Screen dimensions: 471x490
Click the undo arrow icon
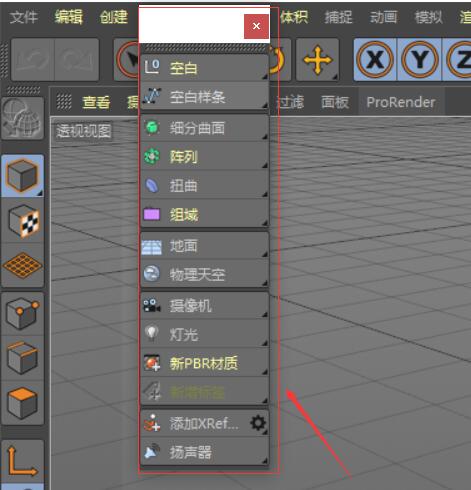[32, 60]
